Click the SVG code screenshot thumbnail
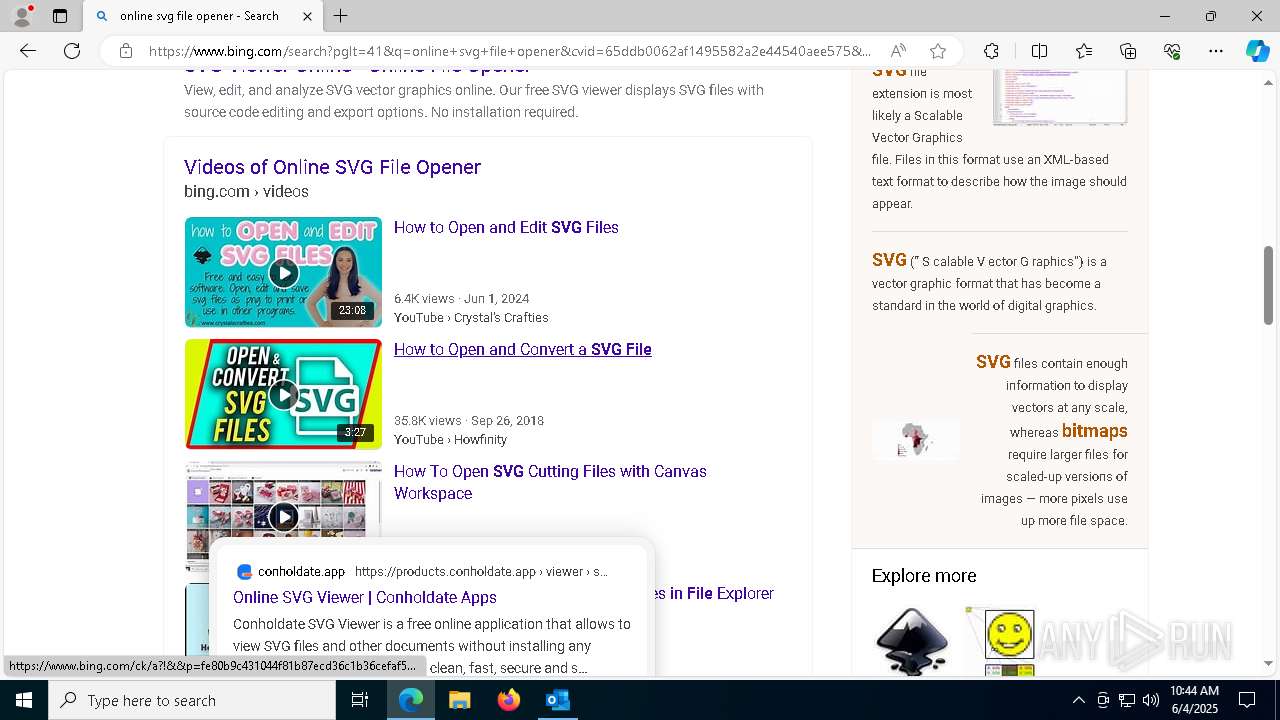The image size is (1280, 720). [1060, 98]
